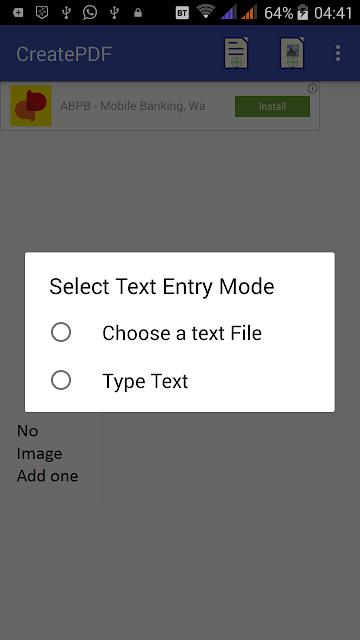Tap the 04:41 clock in status bar

point(333,13)
